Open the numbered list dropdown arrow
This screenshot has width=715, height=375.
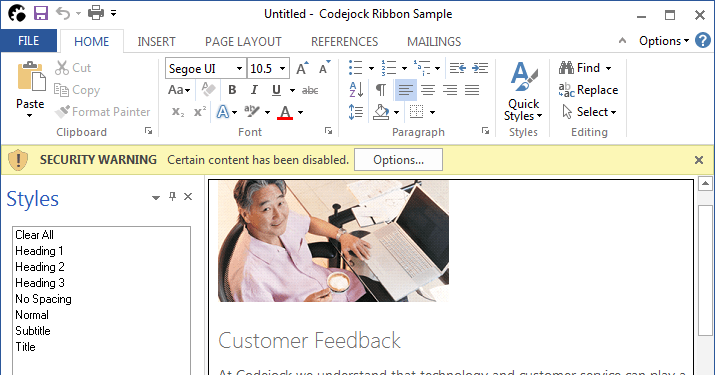[x=404, y=68]
